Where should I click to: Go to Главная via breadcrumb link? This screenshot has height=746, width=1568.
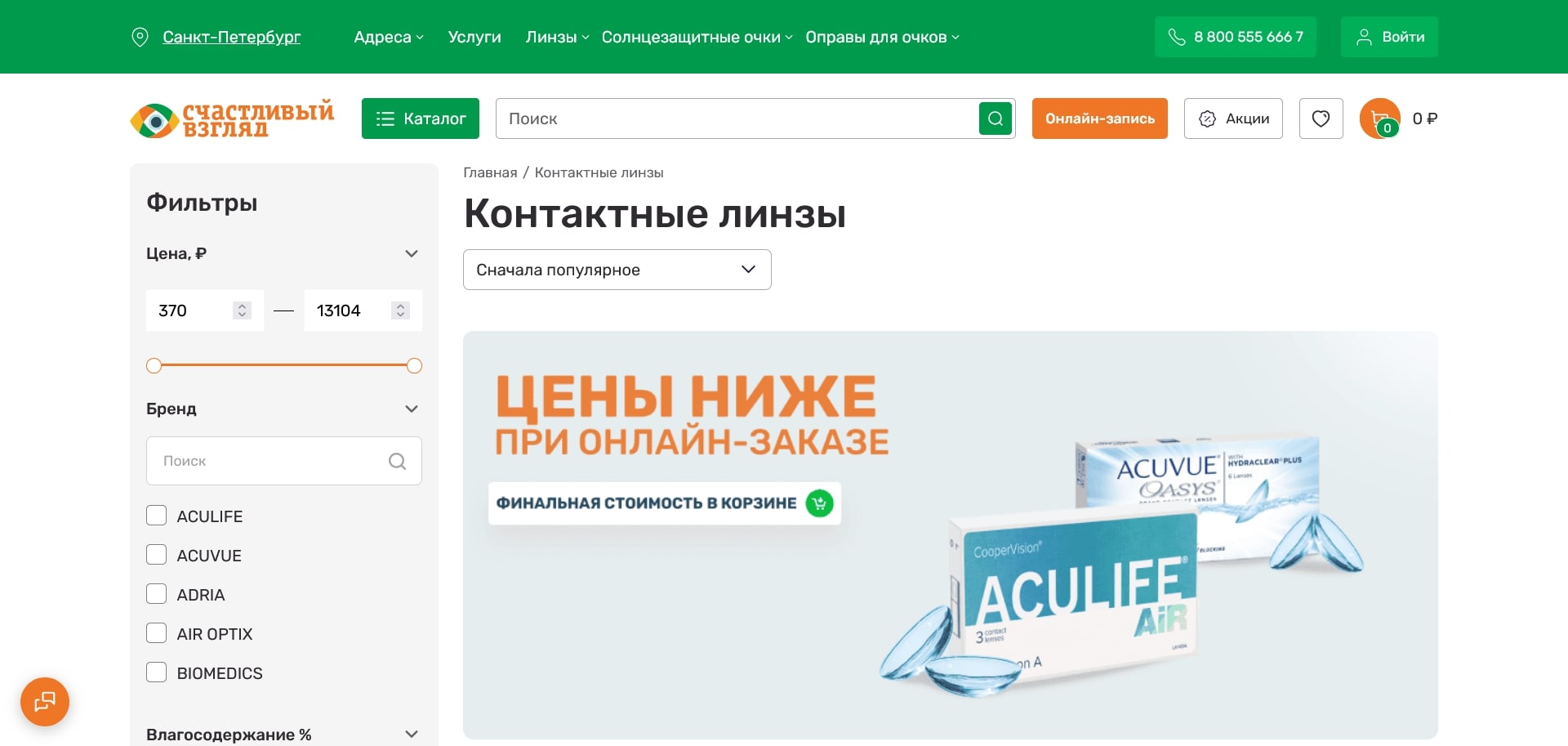point(489,172)
